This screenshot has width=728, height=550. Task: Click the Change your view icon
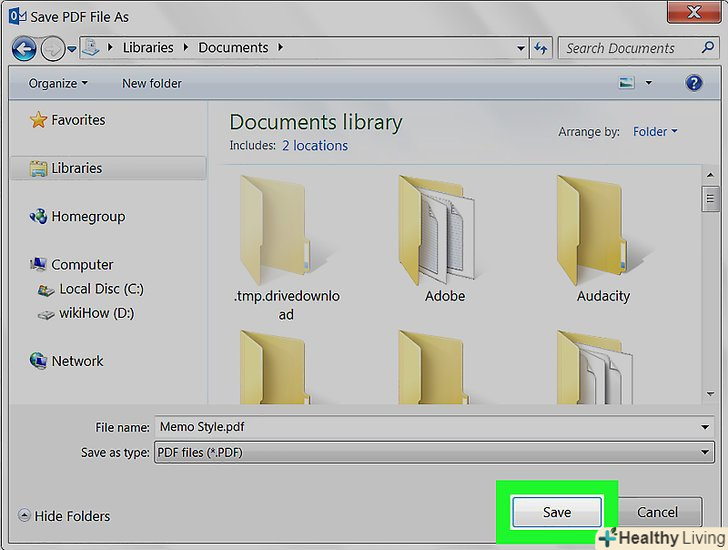coord(627,83)
